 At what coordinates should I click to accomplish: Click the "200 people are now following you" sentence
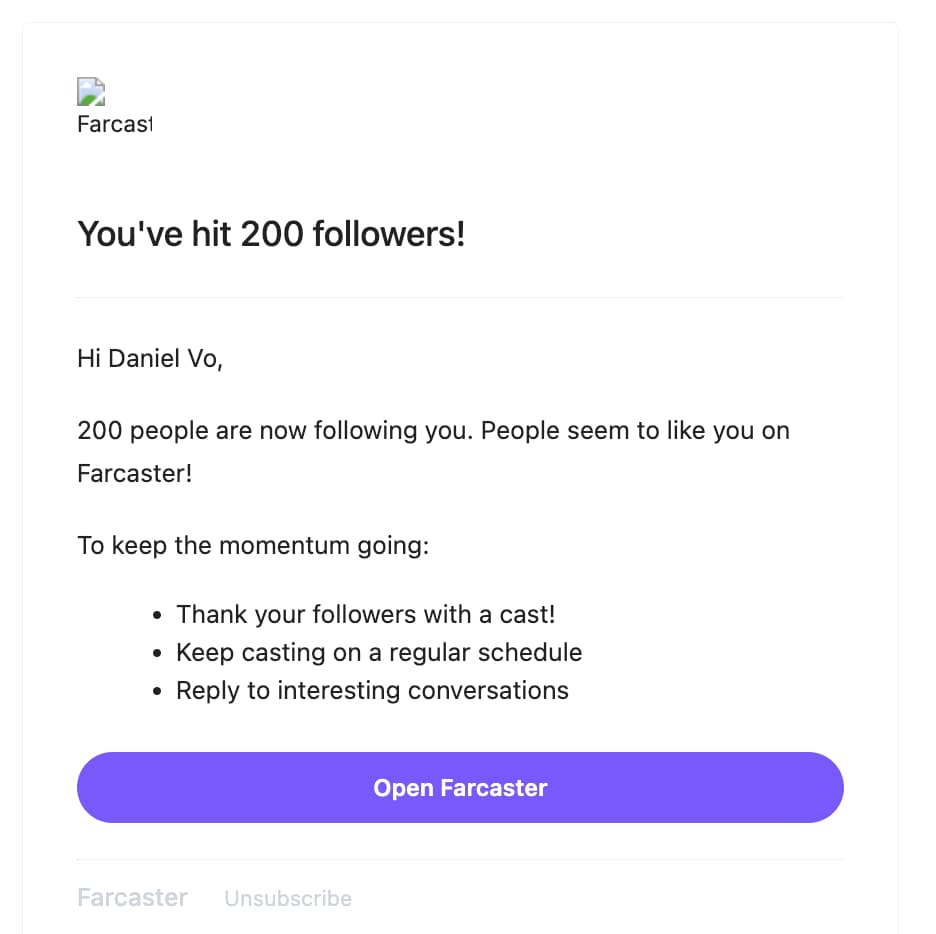[x=281, y=431]
